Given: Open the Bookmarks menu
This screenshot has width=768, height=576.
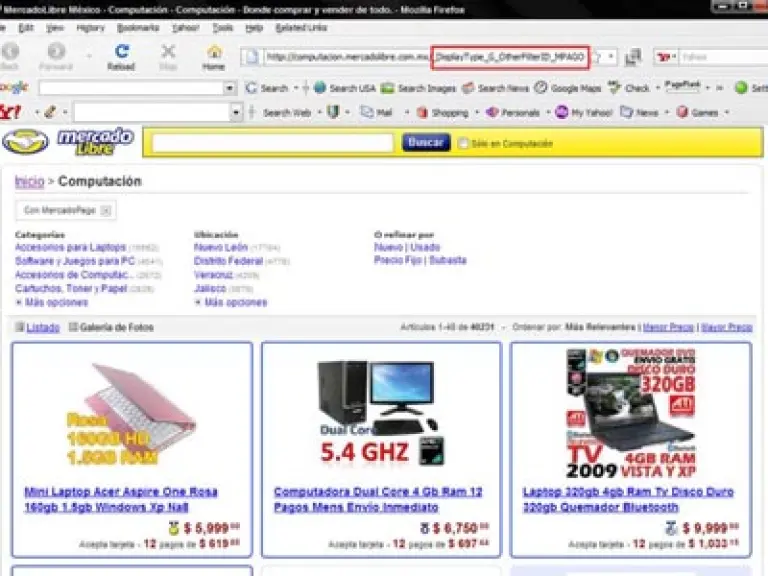Looking at the screenshot, I should (137, 28).
